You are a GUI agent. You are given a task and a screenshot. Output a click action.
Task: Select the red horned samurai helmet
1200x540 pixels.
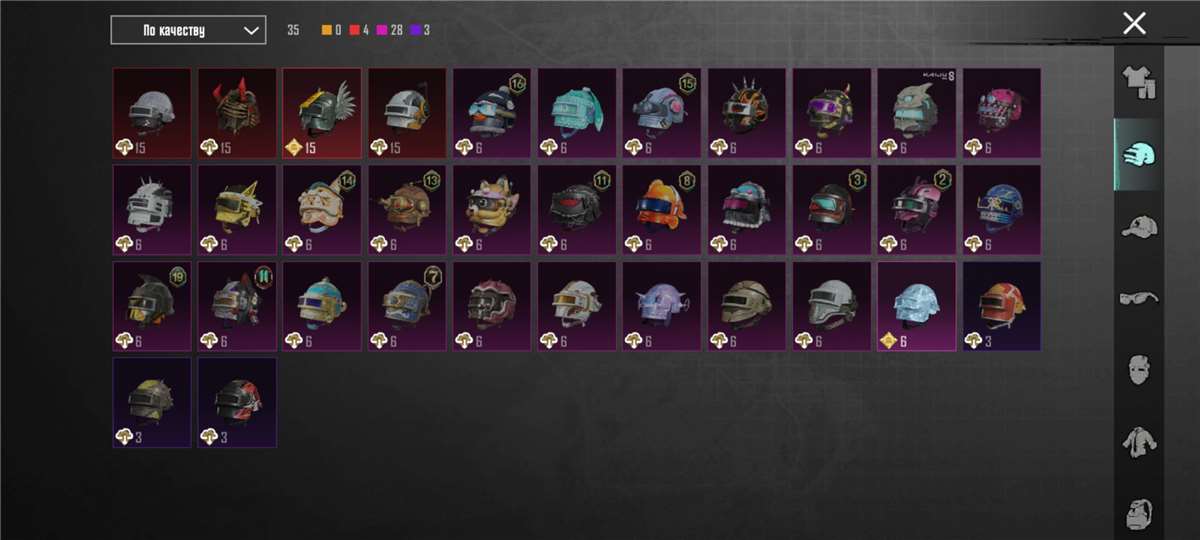tap(237, 113)
